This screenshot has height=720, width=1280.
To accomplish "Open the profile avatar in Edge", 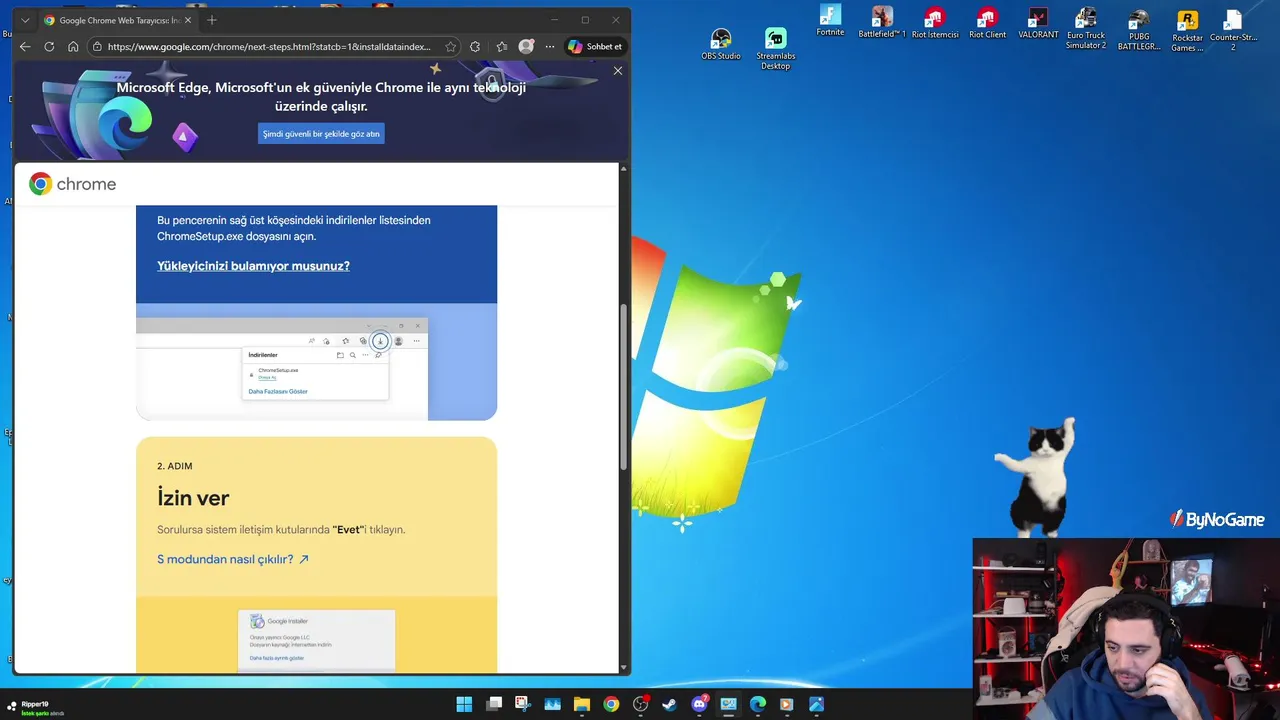I will pyautogui.click(x=526, y=46).
